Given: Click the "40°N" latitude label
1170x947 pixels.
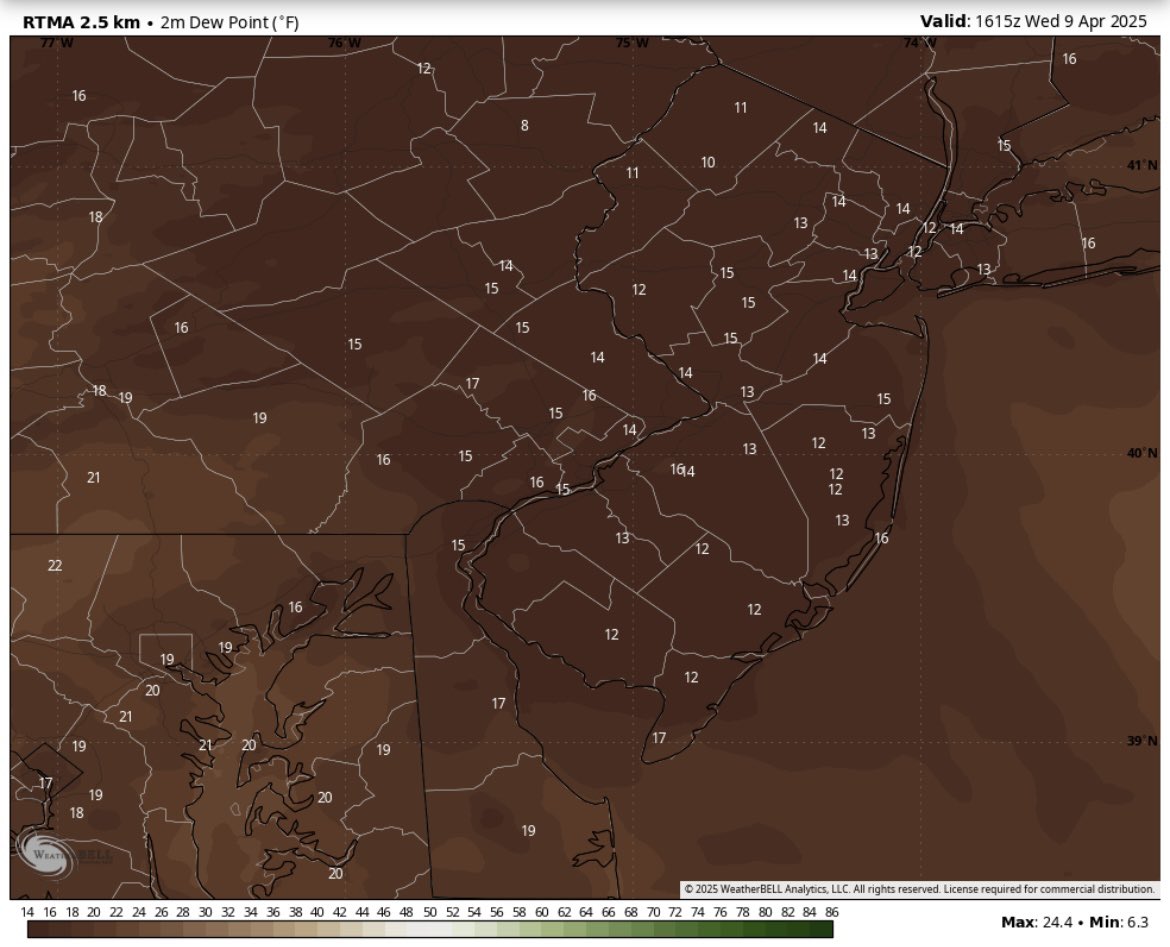Looking at the screenshot, I should [x=1142, y=454].
